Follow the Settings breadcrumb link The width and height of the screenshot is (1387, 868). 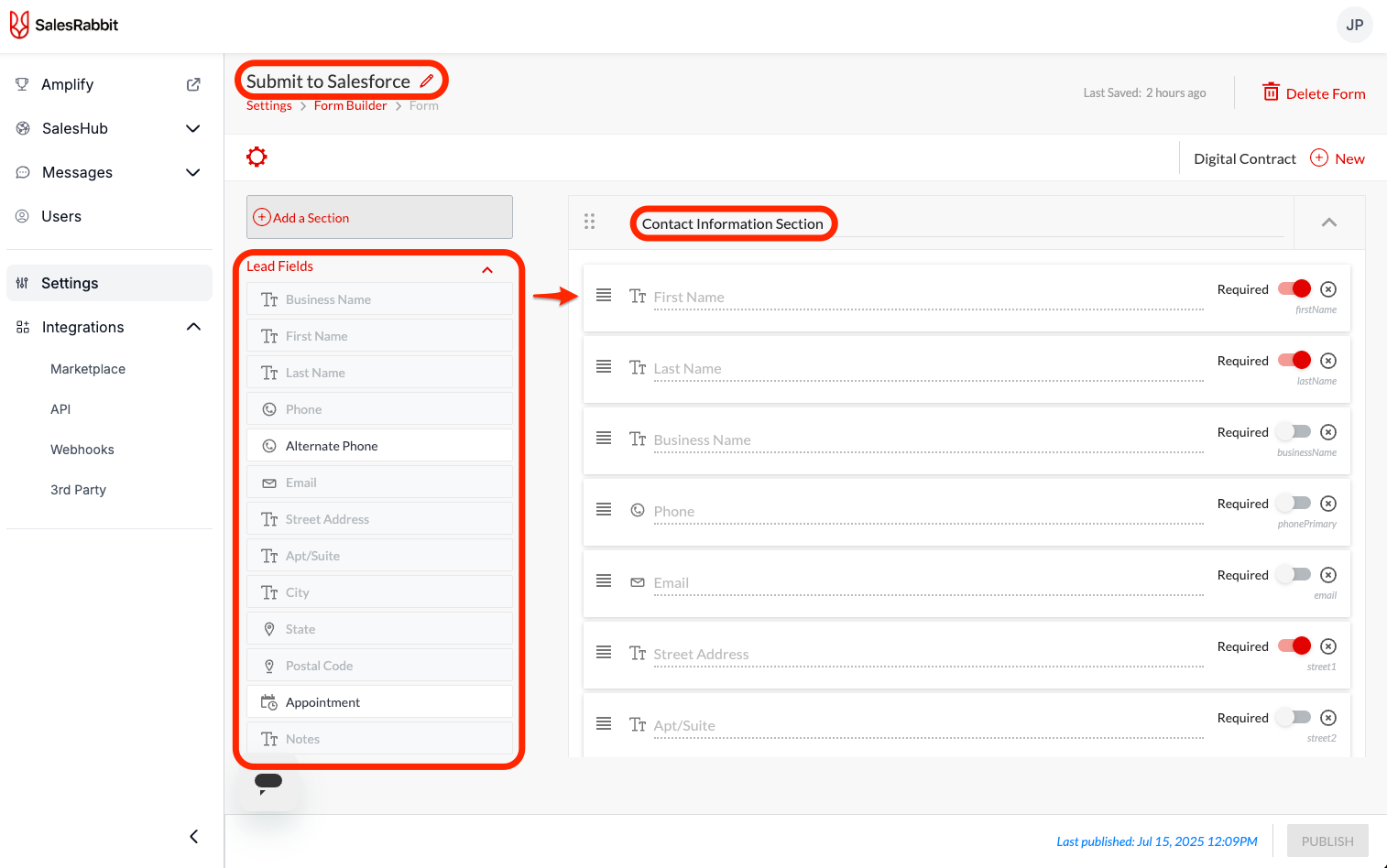tap(269, 106)
